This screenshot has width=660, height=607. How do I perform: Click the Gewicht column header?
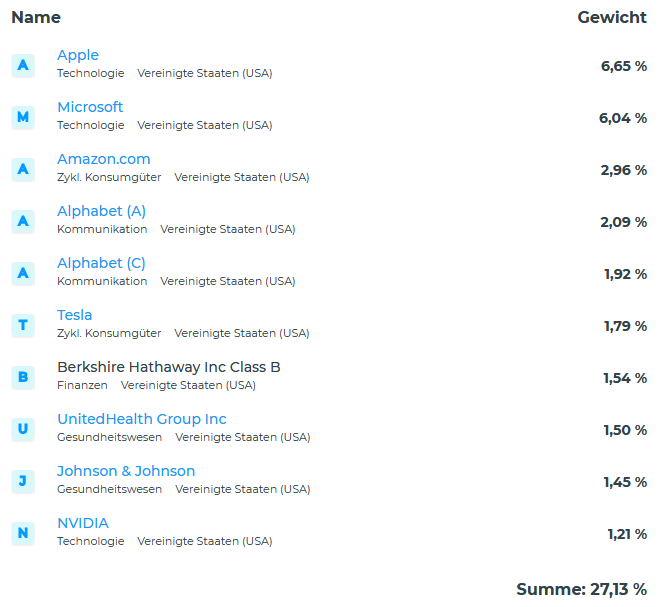[612, 17]
